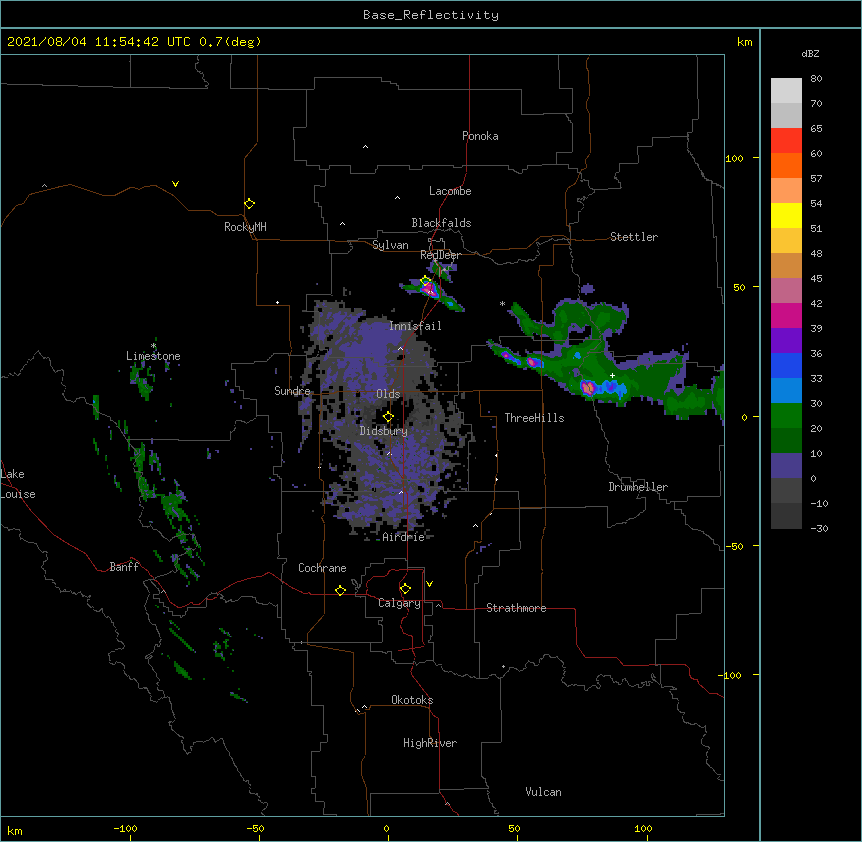Click the Limestone label
This screenshot has width=862, height=842.
tap(153, 356)
